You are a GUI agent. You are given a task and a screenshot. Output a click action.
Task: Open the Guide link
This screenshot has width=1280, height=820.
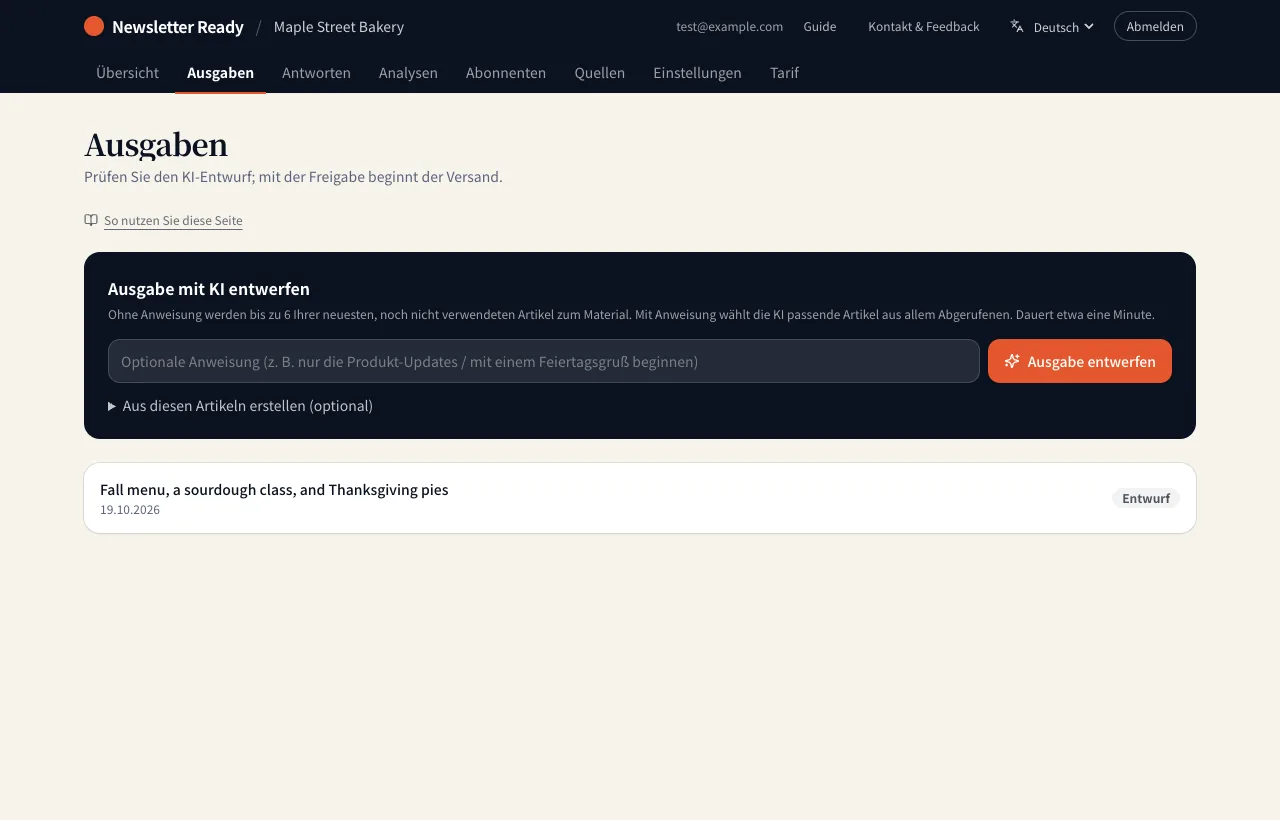coord(820,26)
